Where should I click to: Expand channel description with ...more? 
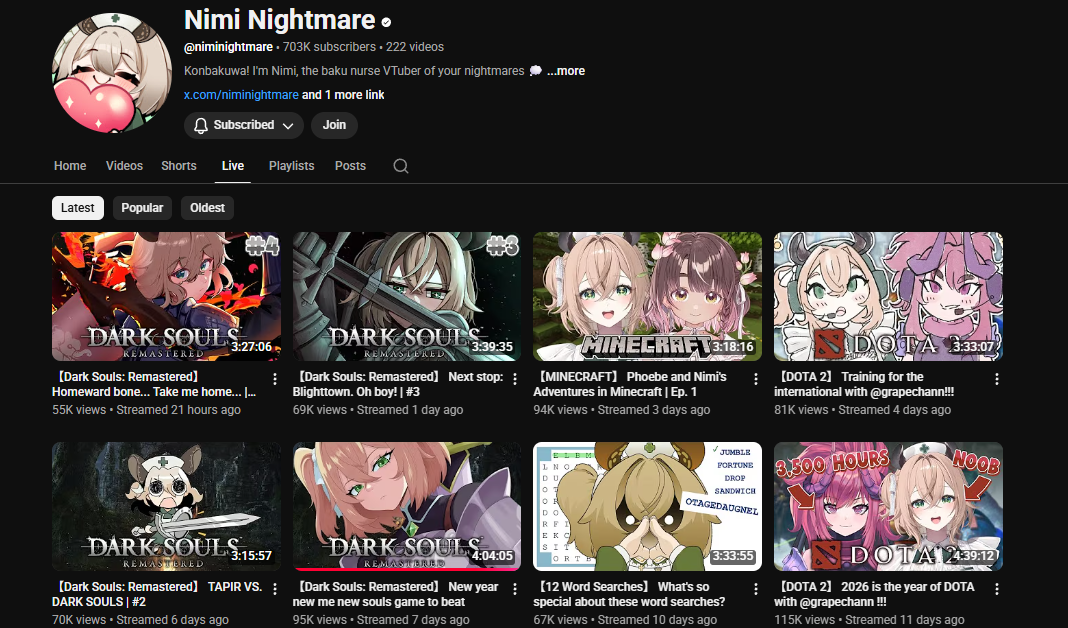pyautogui.click(x=565, y=71)
